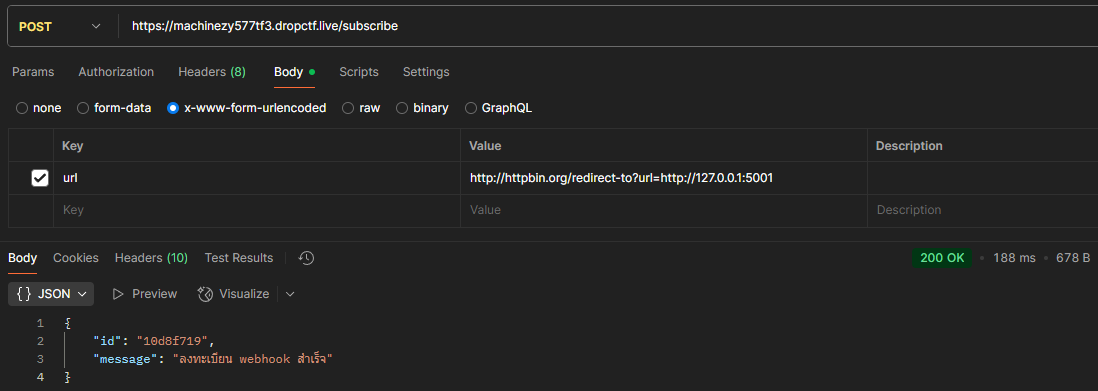Viewport: 1098px width, 391px height.
Task: Click the empty Value placeholder field
Action: [x=663, y=210]
